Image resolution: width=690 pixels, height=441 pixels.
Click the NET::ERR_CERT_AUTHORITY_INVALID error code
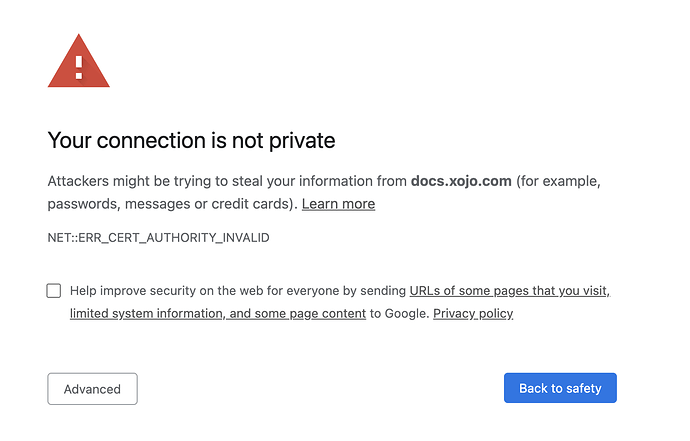158,238
